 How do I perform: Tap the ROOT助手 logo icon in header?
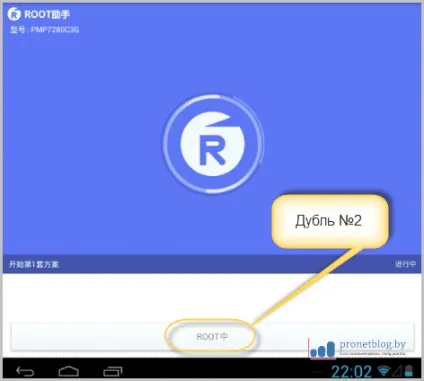(14, 14)
